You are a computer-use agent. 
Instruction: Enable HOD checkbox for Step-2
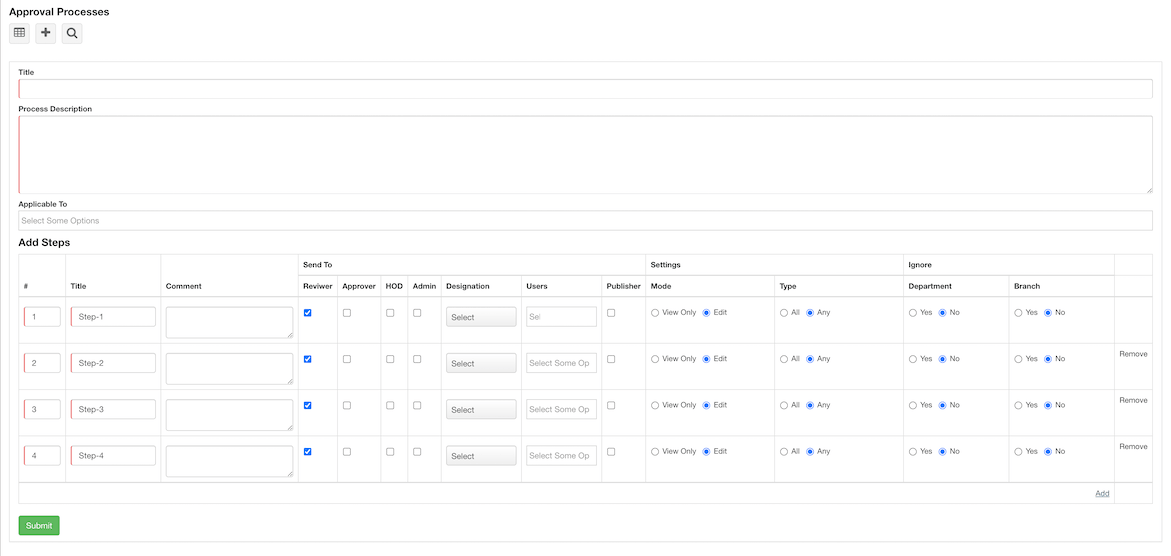[x=390, y=359]
